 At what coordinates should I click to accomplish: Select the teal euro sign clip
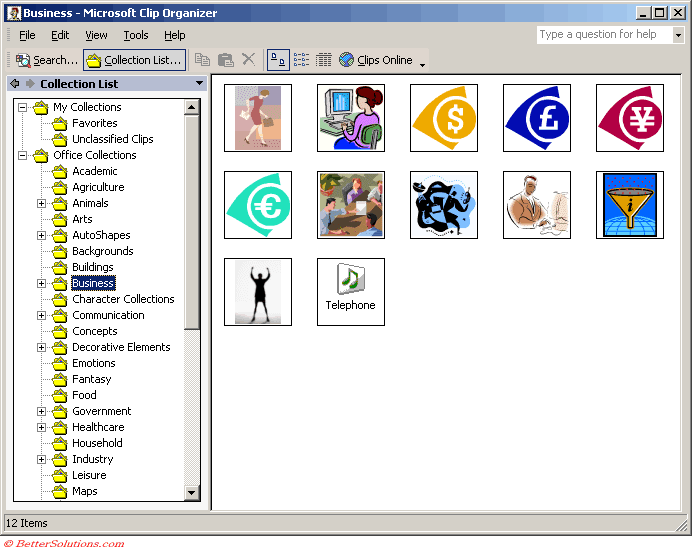coord(258,205)
